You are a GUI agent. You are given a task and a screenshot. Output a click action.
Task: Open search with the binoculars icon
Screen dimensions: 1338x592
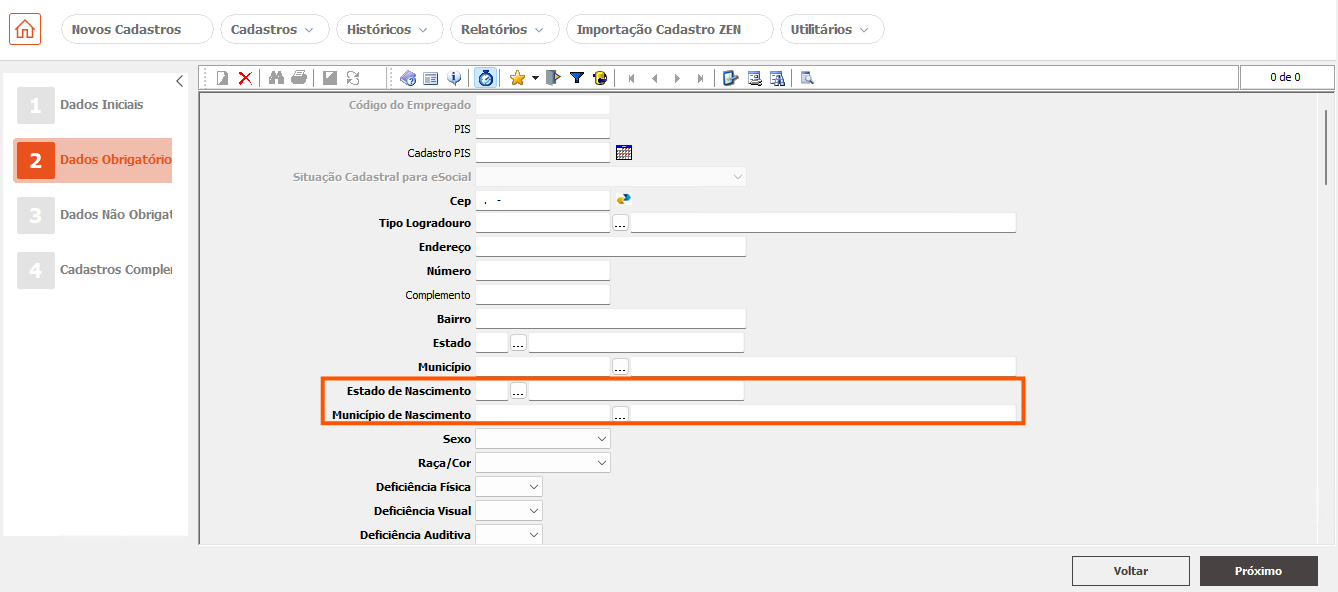point(277,78)
